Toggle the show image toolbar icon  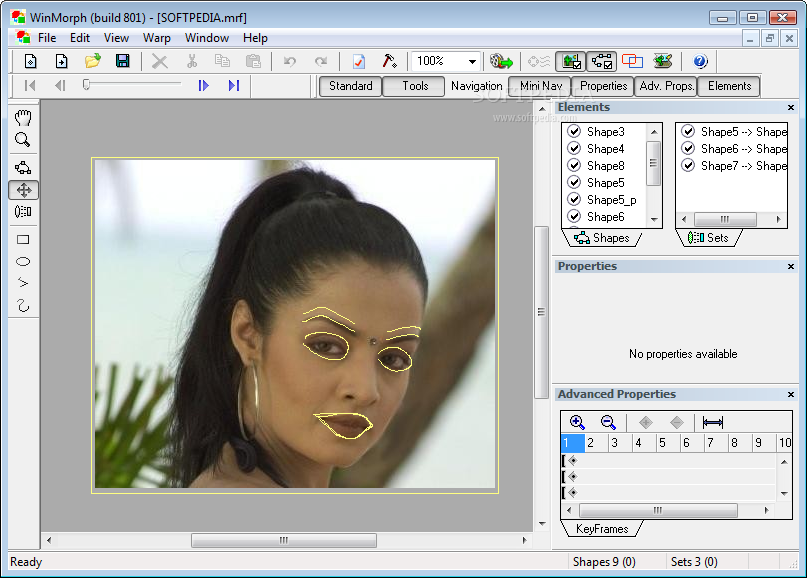point(571,62)
